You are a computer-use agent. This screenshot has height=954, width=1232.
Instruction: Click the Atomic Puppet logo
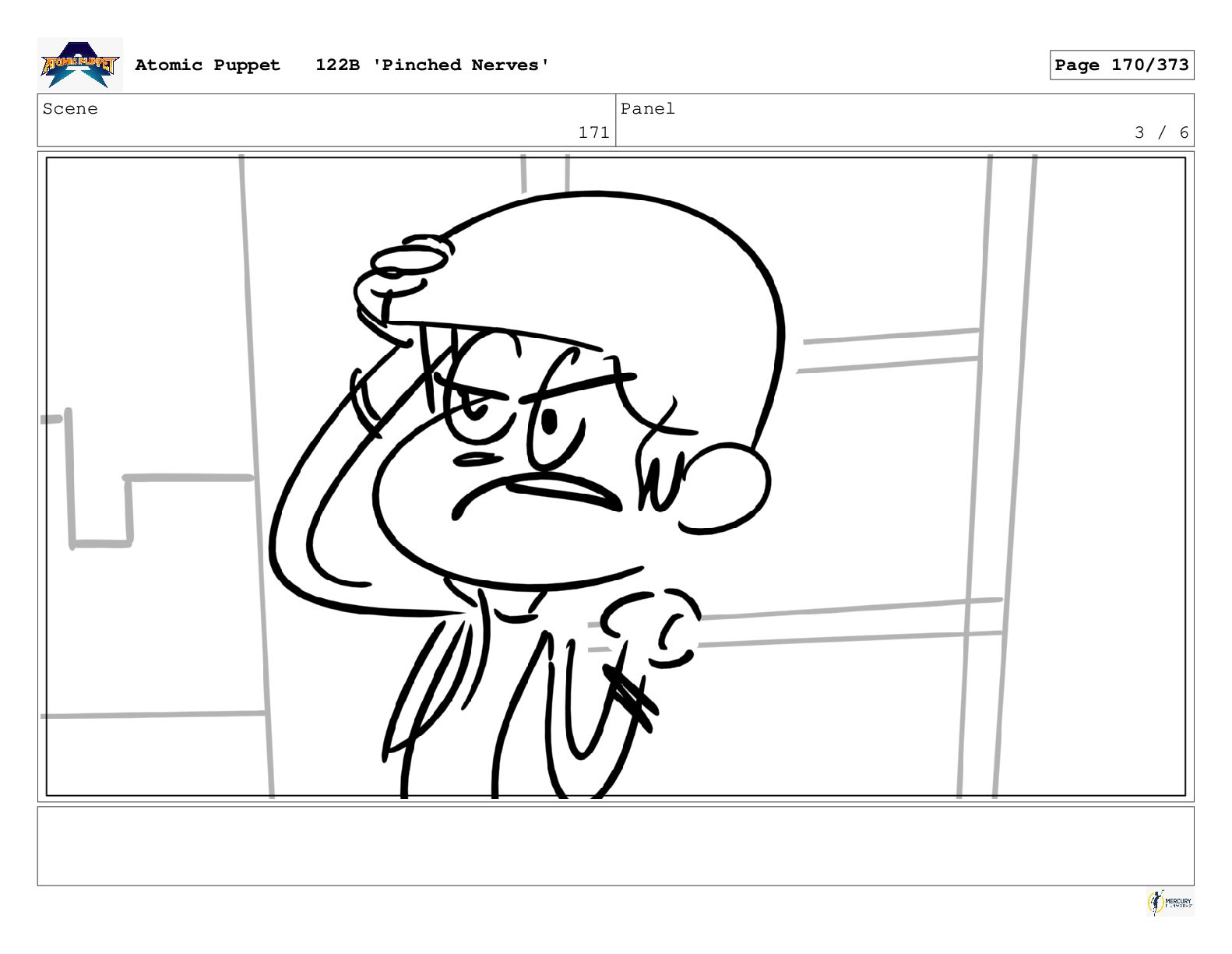pyautogui.click(x=79, y=65)
